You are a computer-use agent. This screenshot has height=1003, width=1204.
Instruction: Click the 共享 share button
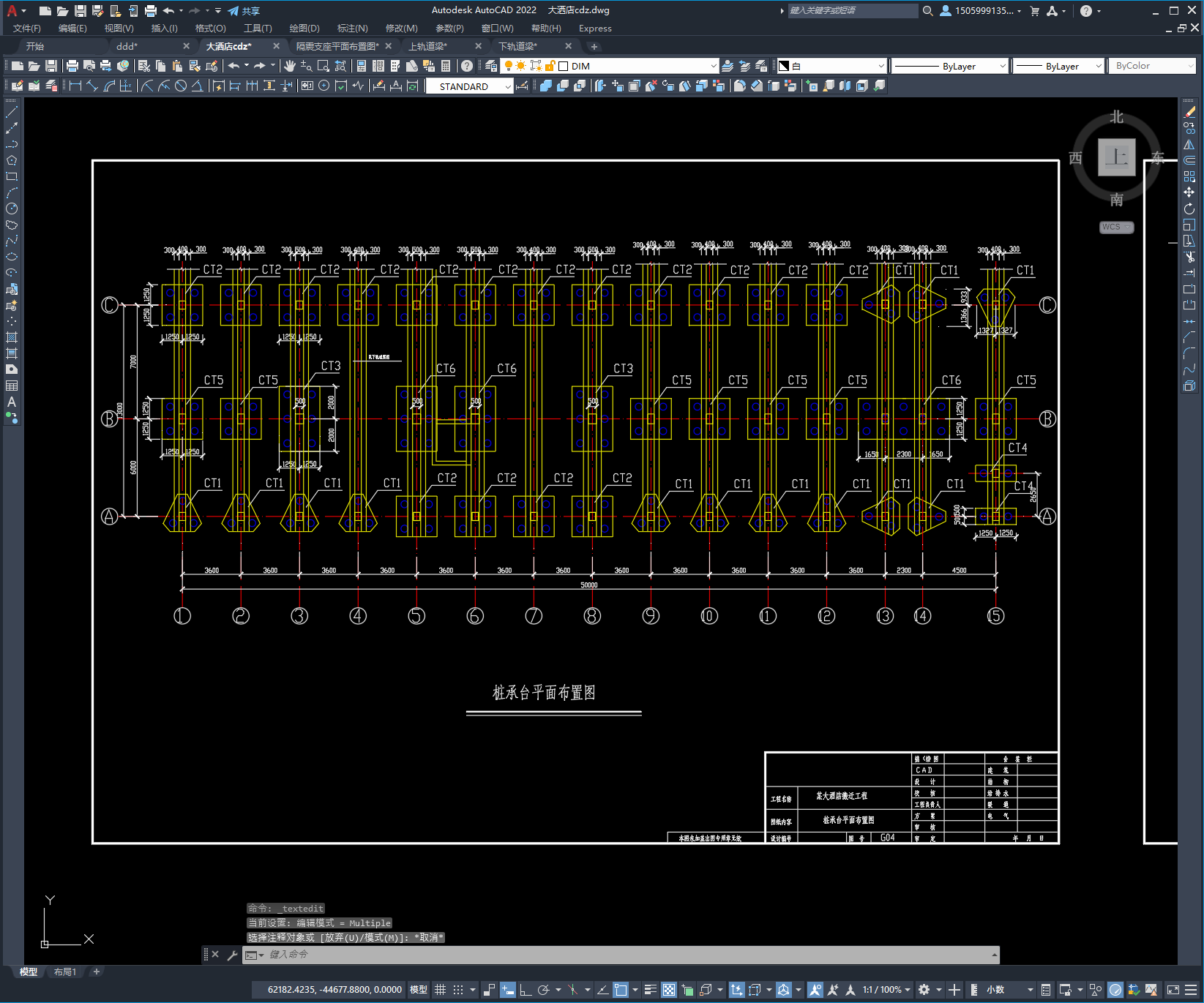244,11
